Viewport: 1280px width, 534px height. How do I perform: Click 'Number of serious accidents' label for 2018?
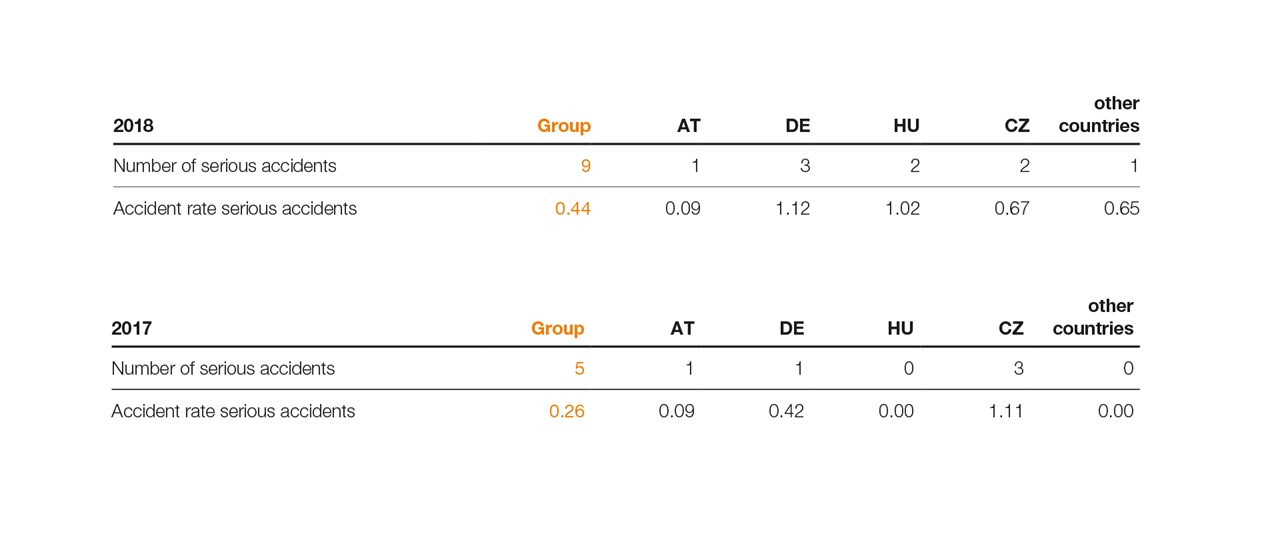(225, 166)
